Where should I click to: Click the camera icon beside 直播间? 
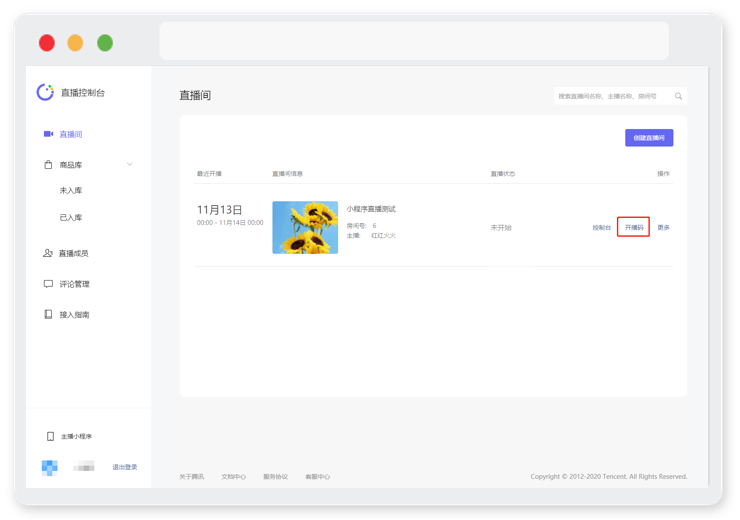(48, 134)
